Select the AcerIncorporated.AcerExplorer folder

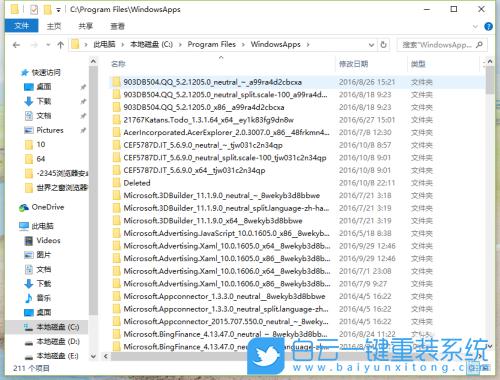coord(226,132)
